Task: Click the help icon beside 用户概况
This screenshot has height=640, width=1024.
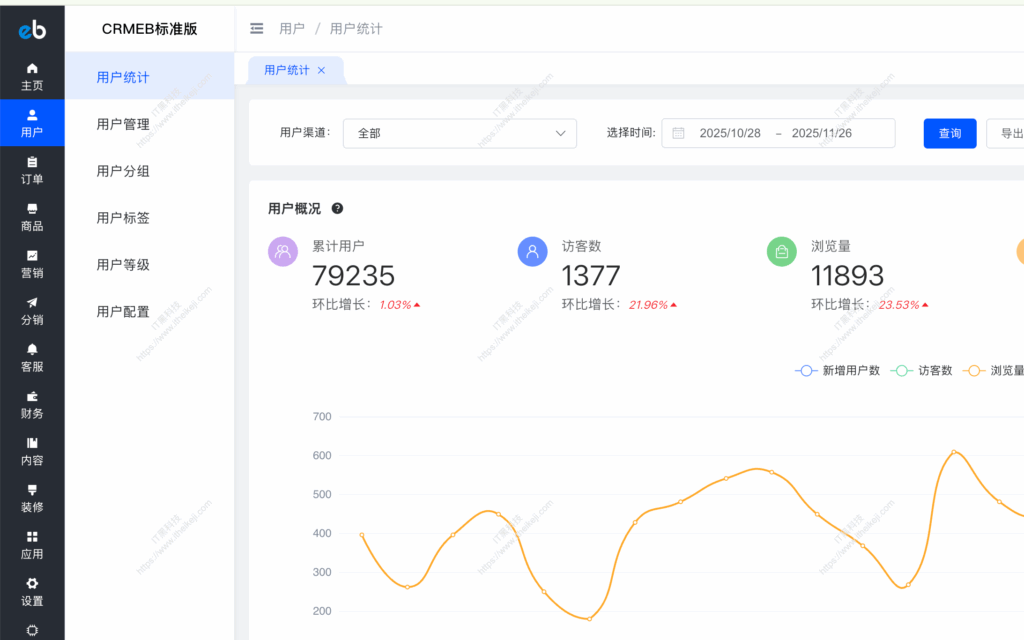Action: (x=337, y=209)
